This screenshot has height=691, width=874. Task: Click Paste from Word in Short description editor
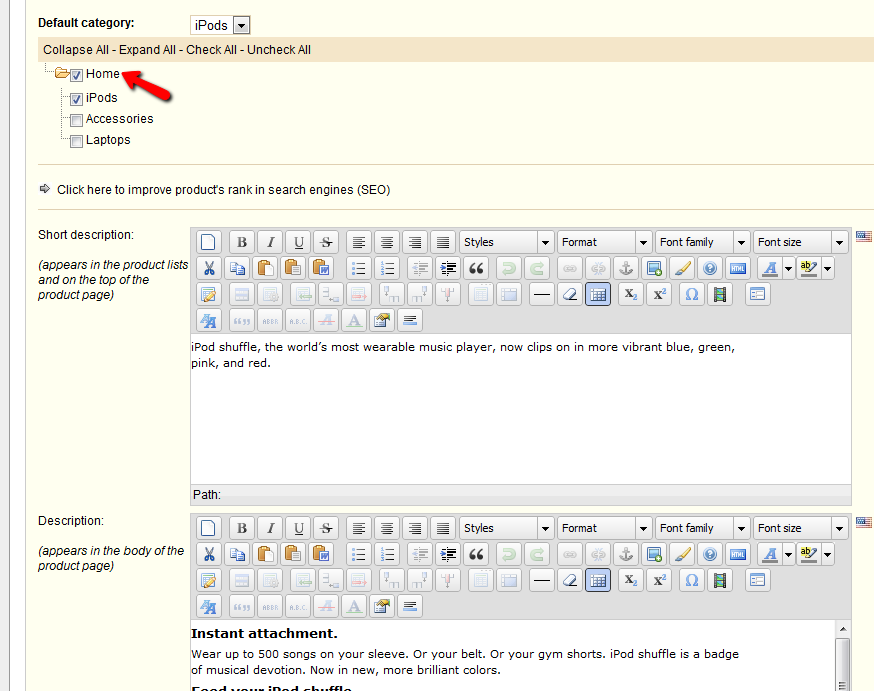(321, 269)
